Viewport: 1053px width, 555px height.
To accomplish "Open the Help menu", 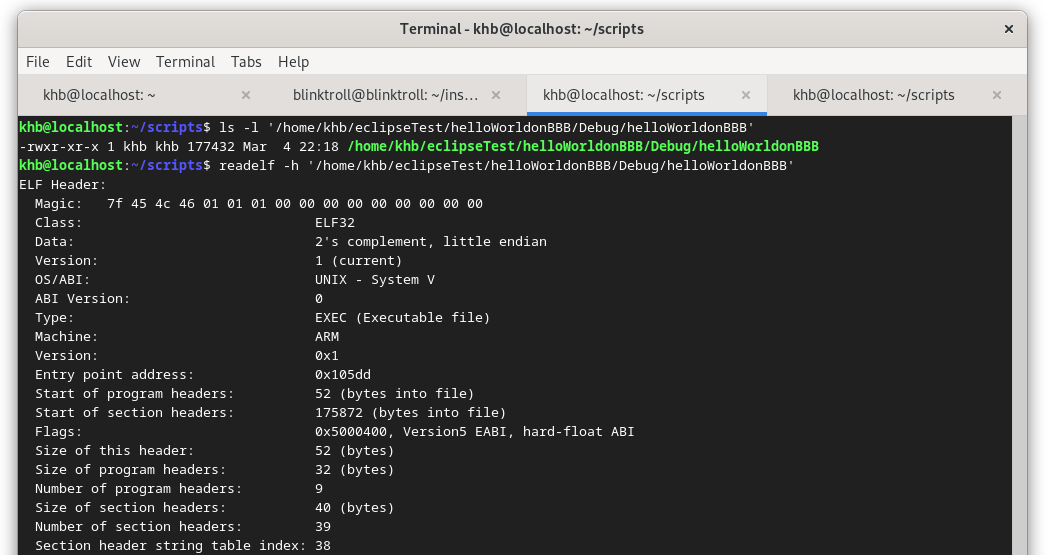I will 293,62.
